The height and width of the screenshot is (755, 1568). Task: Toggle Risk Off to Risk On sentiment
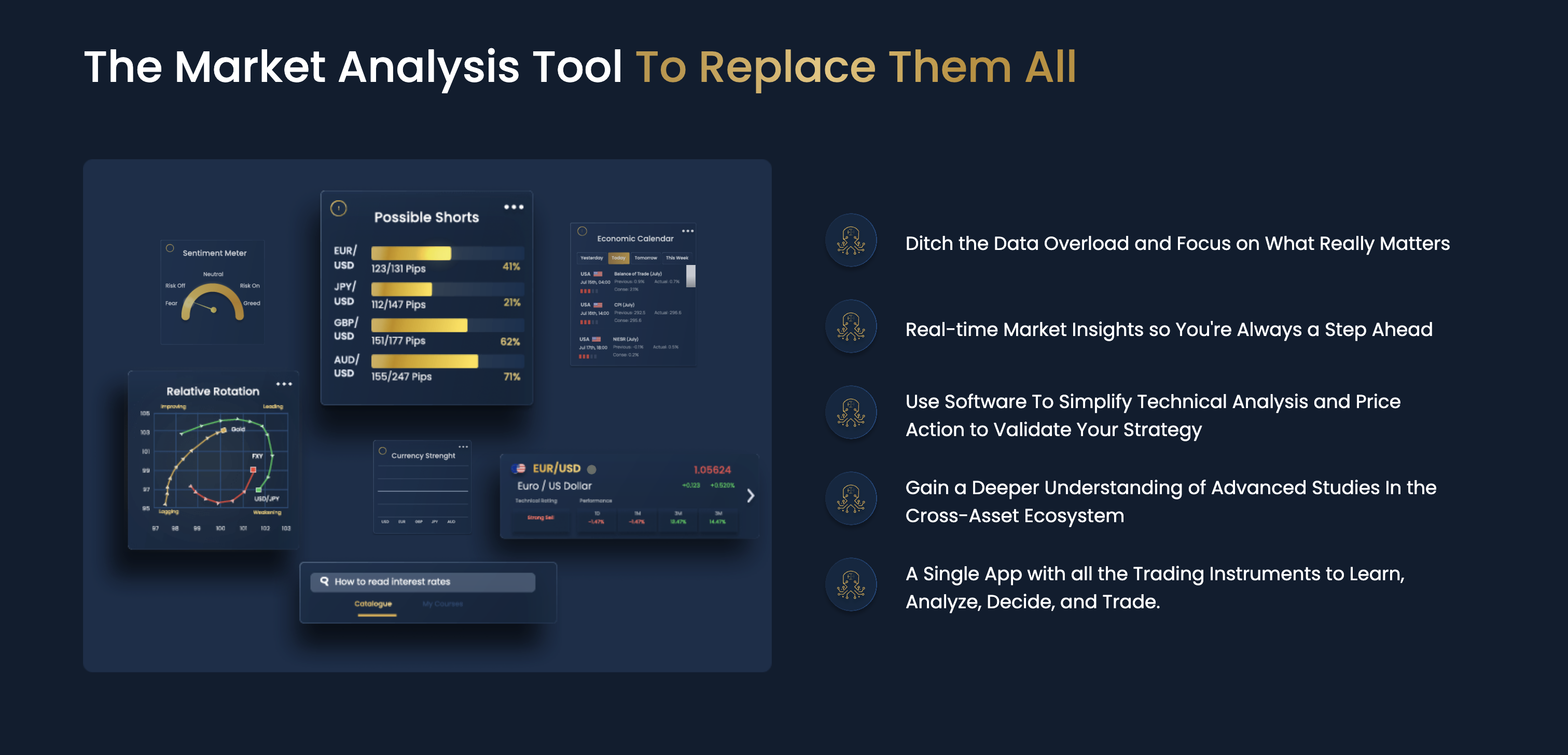(248, 285)
